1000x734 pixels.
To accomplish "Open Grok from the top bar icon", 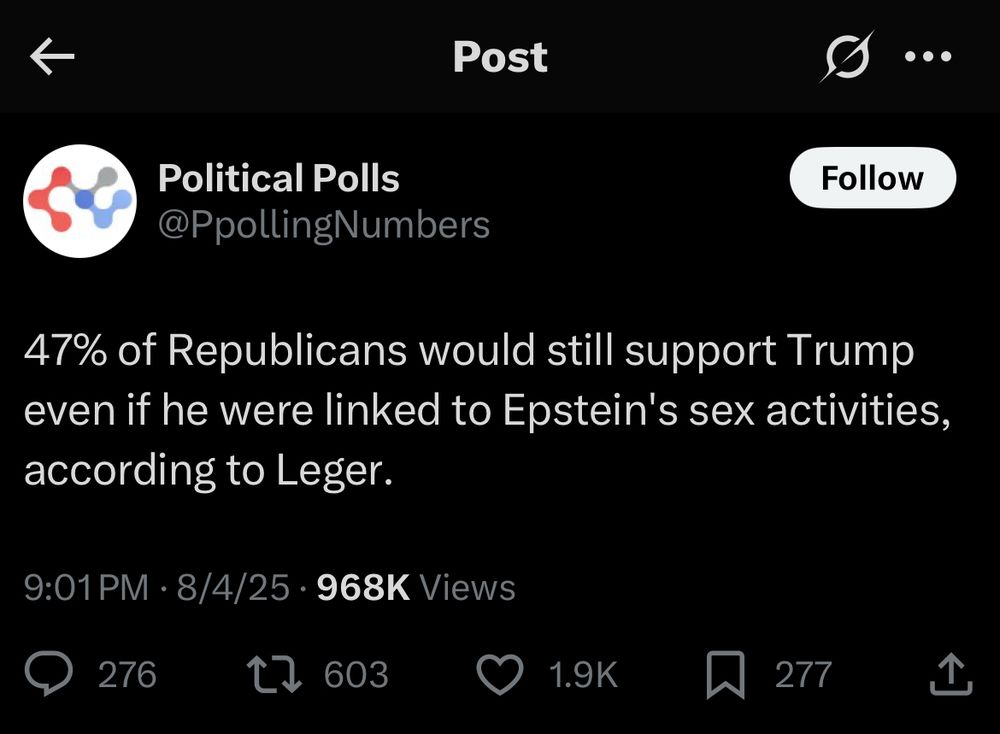I will pos(843,57).
